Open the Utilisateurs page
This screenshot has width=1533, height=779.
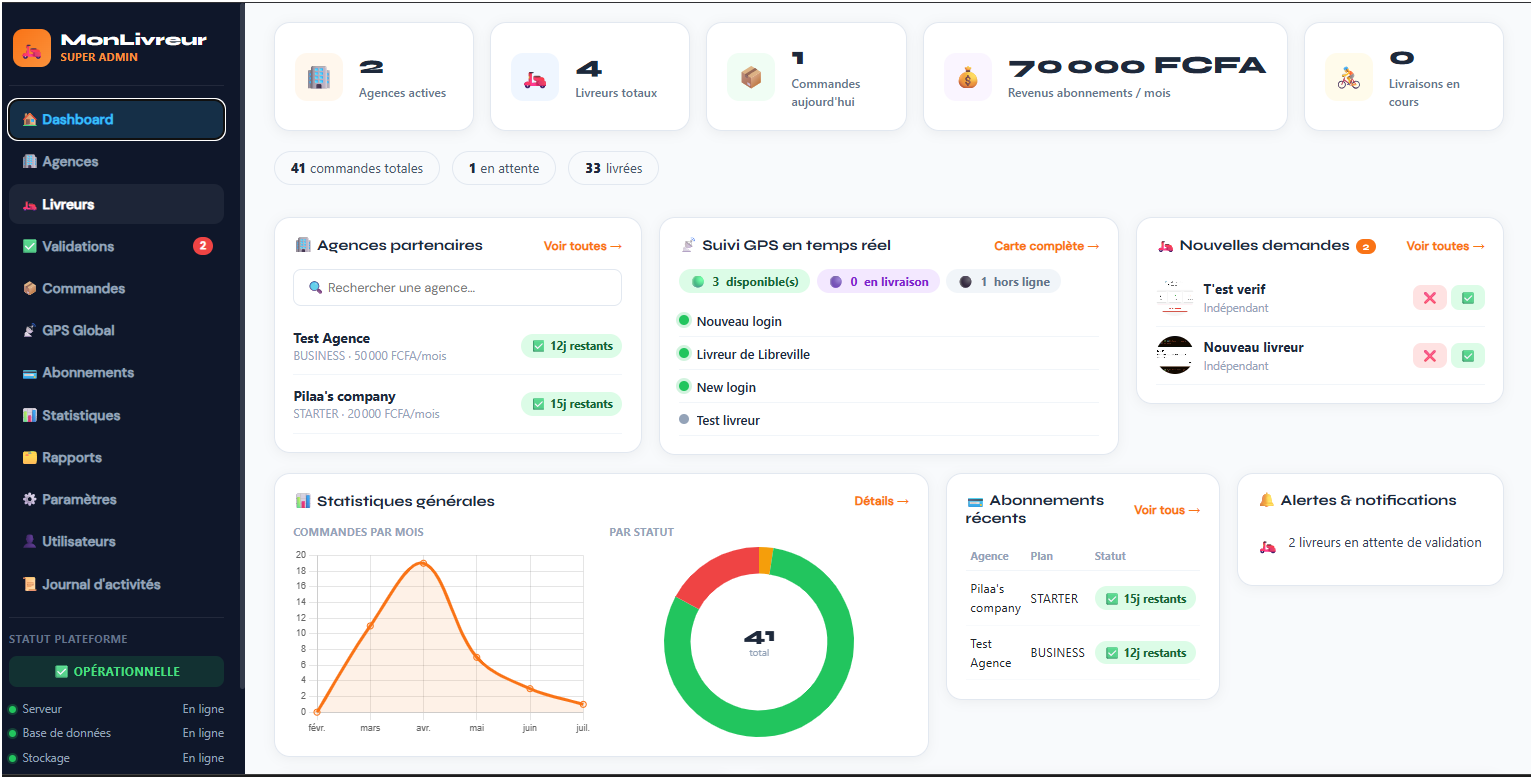click(x=116, y=541)
